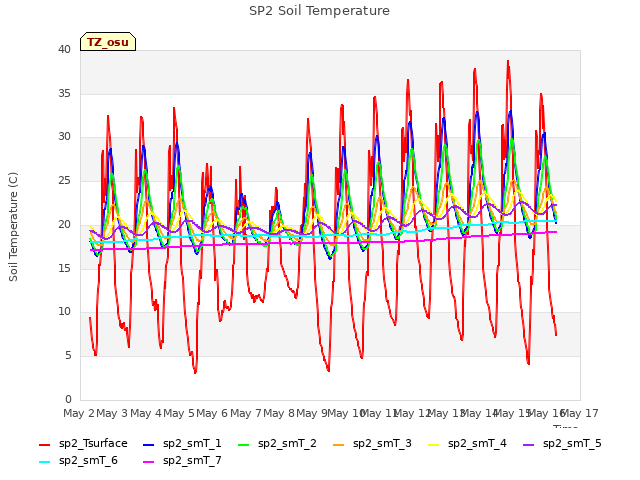Image resolution: width=640 pixels, height=480 pixels.
Task: Click the y-axis tick label 5
Action: (68, 356)
